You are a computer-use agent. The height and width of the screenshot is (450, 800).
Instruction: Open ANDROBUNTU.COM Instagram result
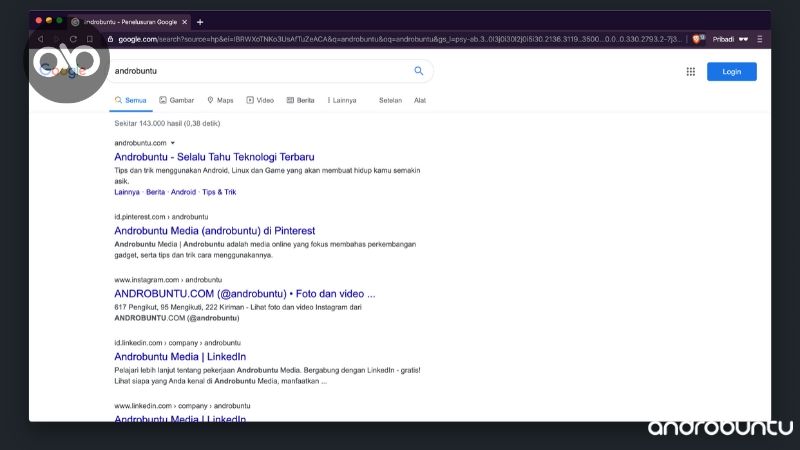[x=244, y=293]
